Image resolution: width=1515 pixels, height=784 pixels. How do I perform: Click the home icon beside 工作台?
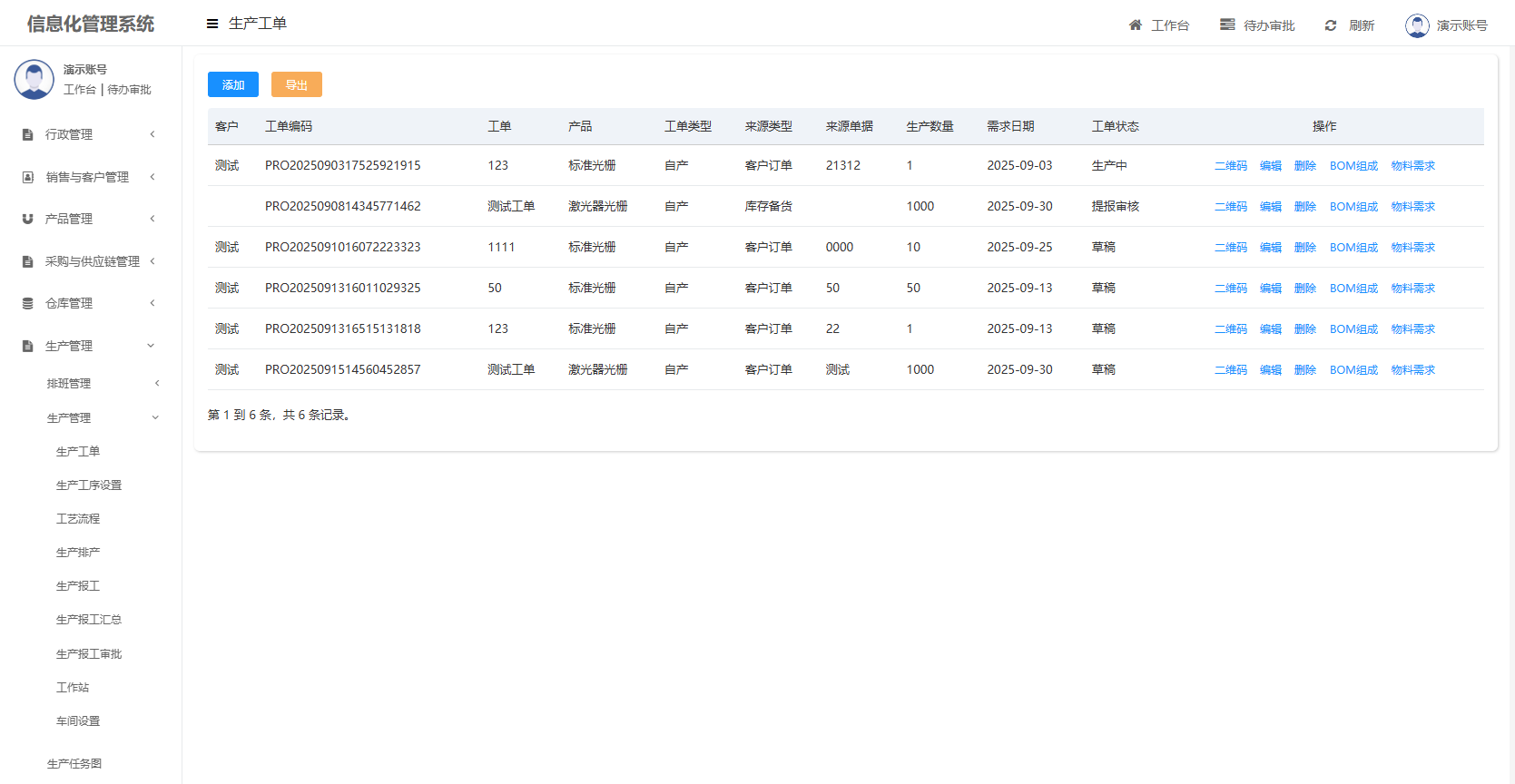pos(1135,25)
